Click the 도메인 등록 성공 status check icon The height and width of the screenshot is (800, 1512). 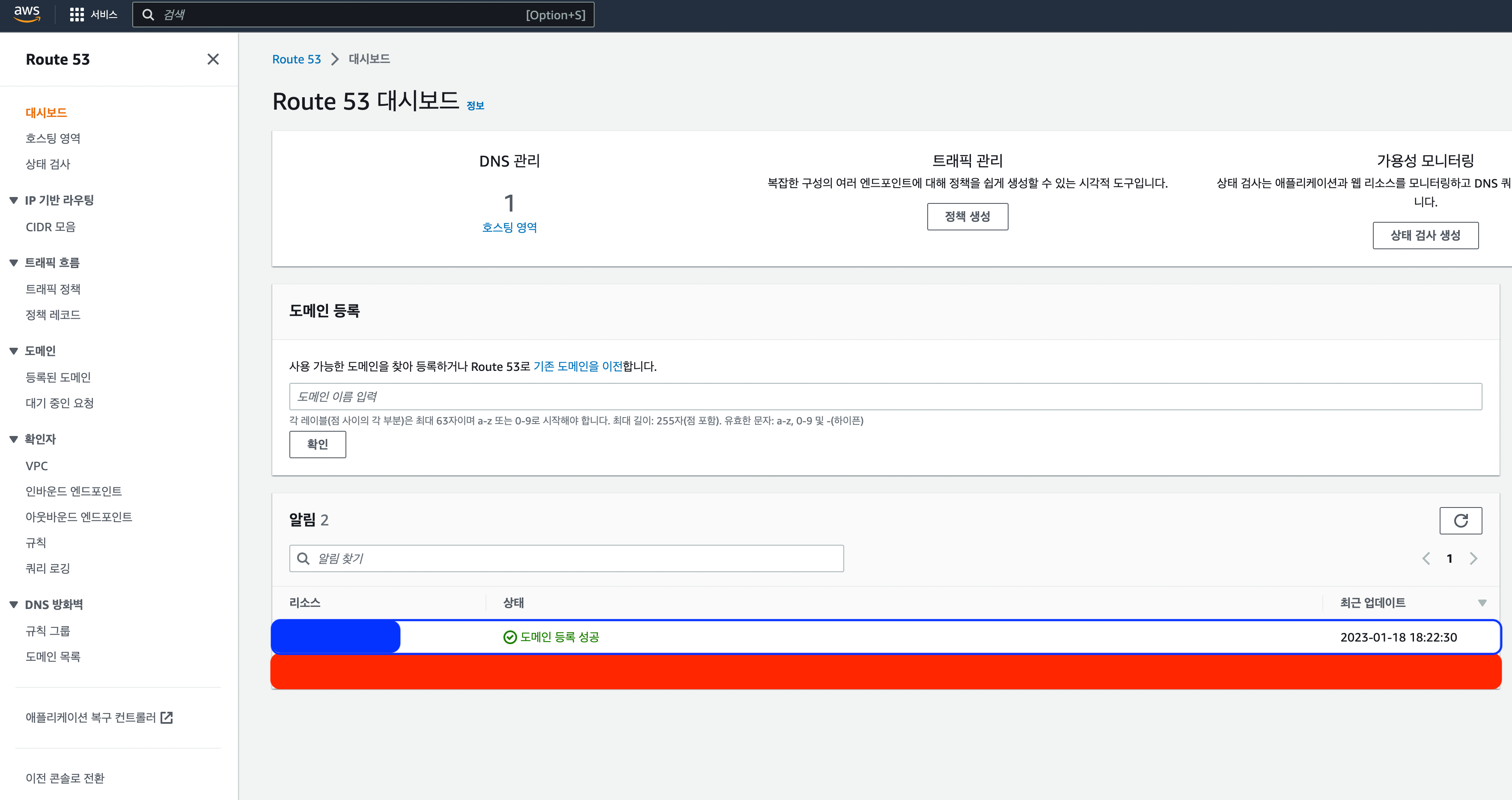pos(509,637)
